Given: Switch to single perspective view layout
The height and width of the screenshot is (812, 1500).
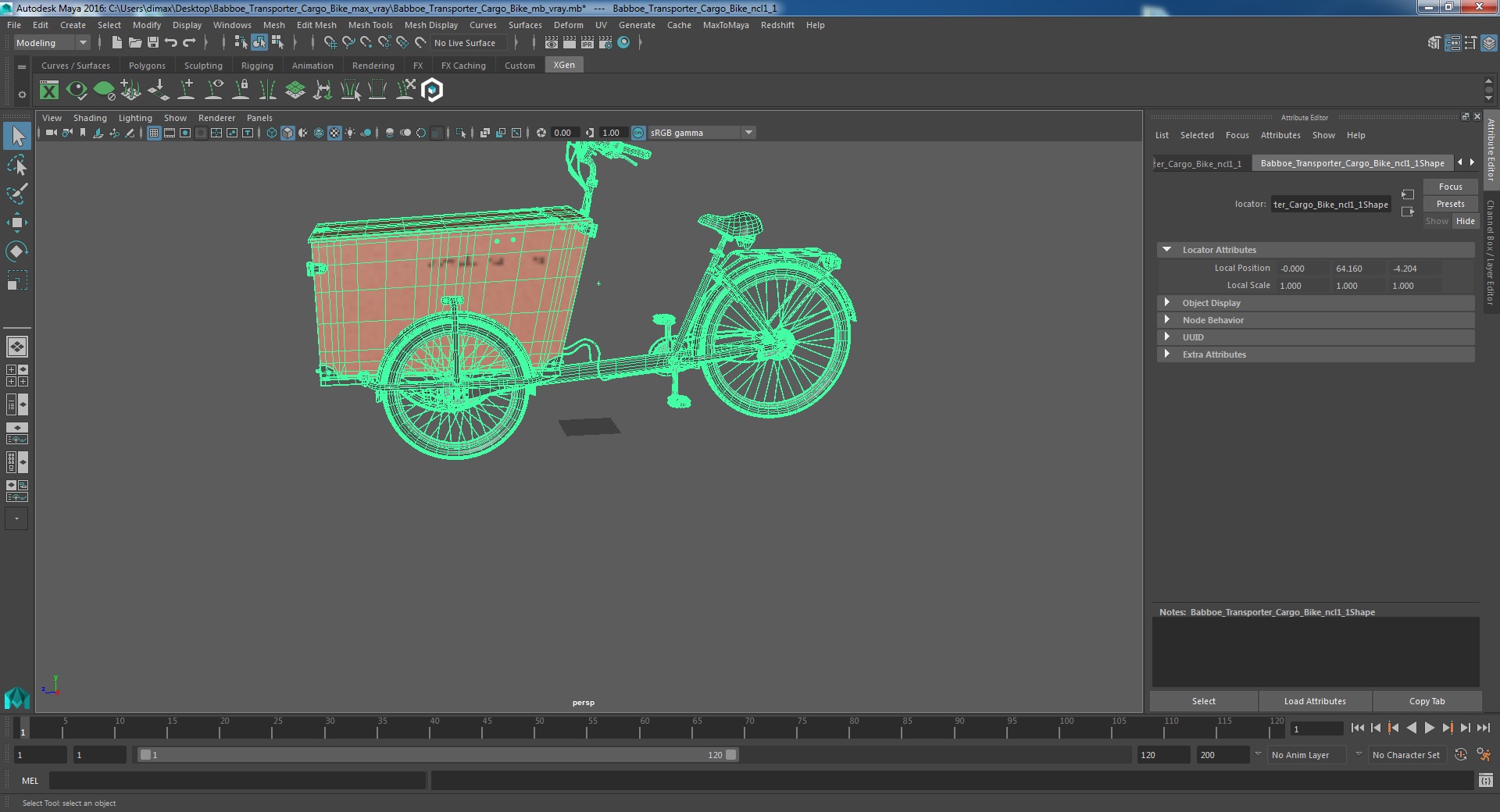Looking at the screenshot, I should point(17,346).
